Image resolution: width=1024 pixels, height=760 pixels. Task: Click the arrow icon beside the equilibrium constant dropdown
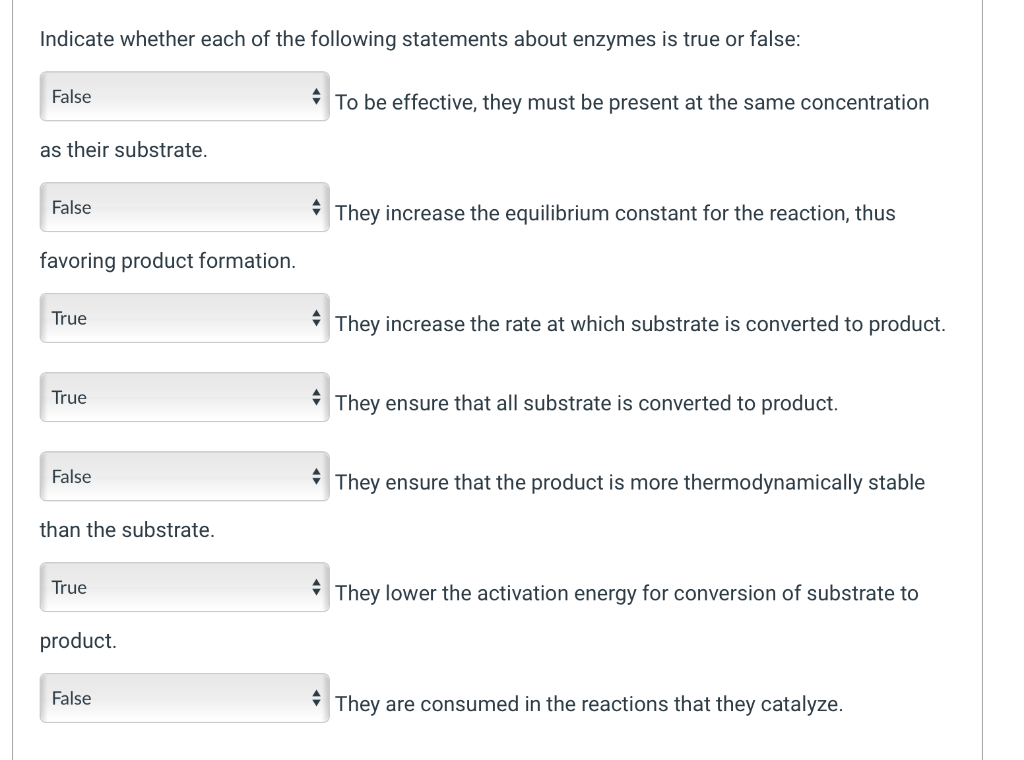pos(317,207)
